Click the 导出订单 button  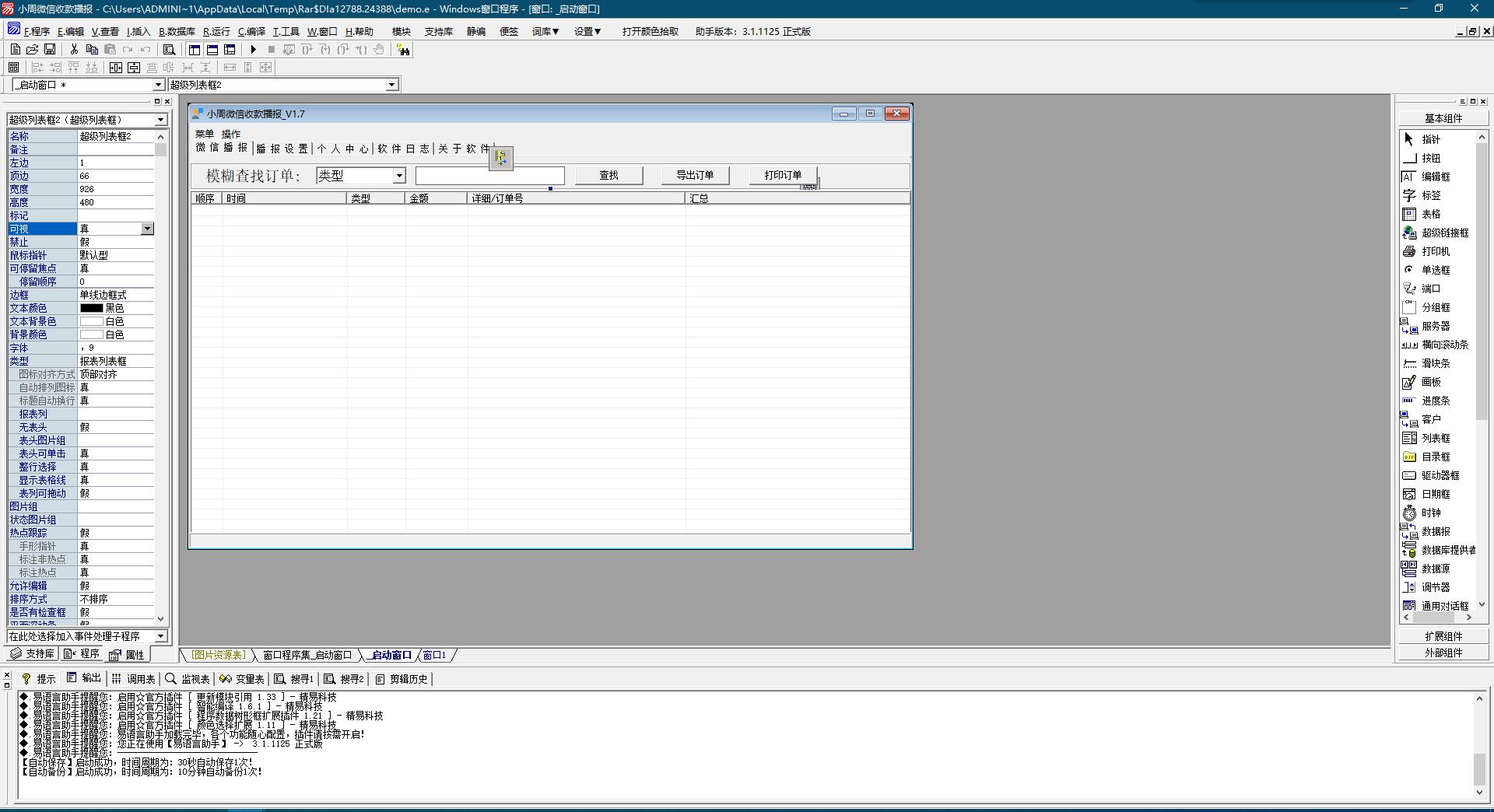[695, 176]
